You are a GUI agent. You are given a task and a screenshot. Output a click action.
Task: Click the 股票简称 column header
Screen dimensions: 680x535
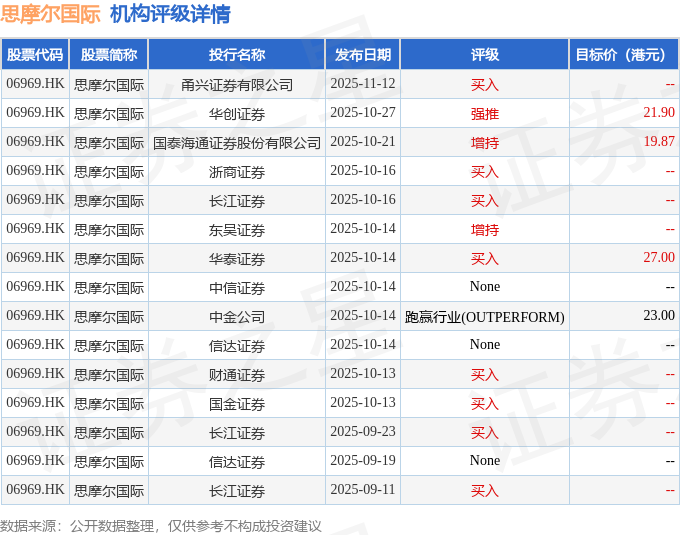pyautogui.click(x=109, y=55)
